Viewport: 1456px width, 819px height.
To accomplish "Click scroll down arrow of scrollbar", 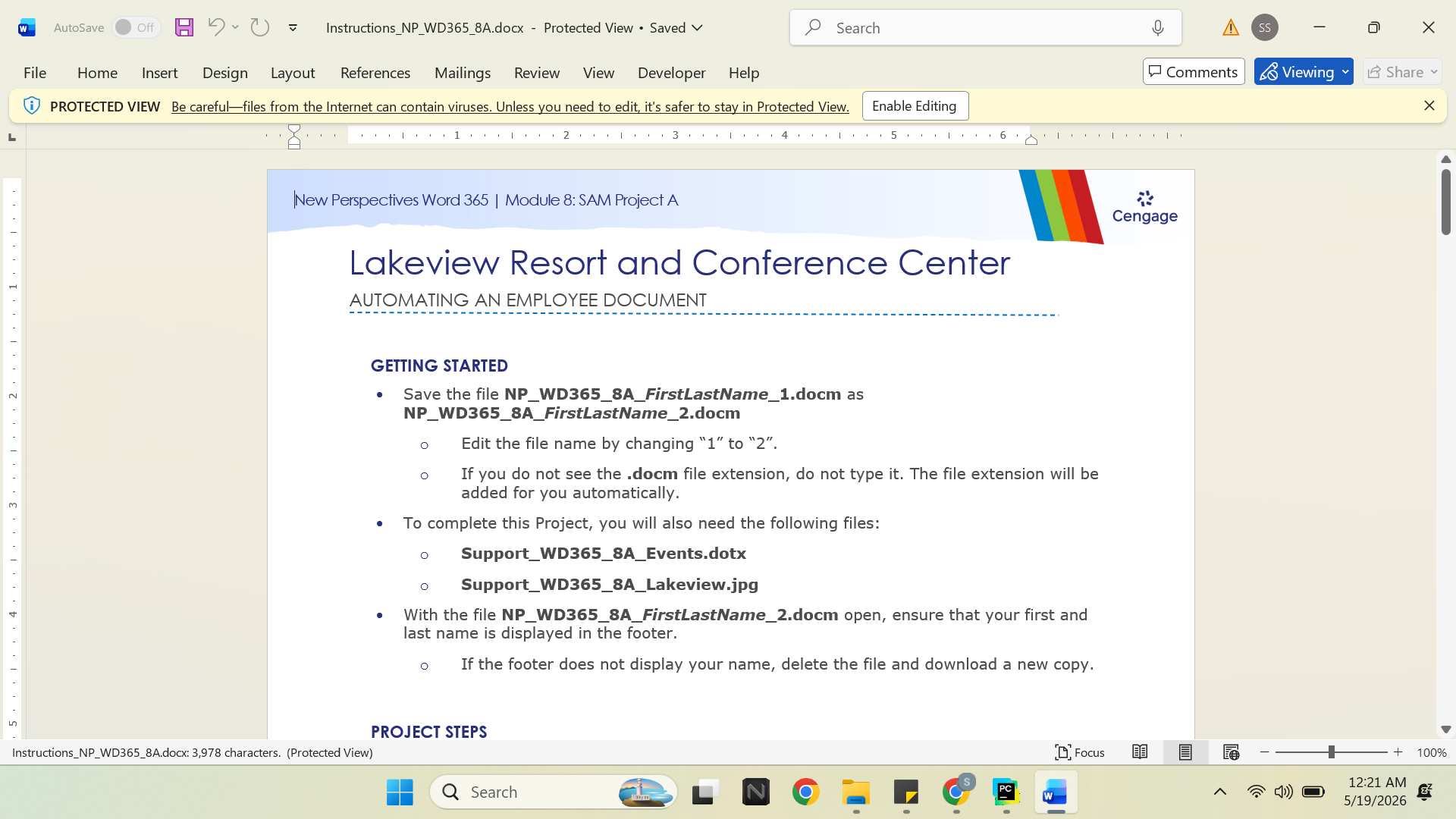I will [x=1445, y=730].
